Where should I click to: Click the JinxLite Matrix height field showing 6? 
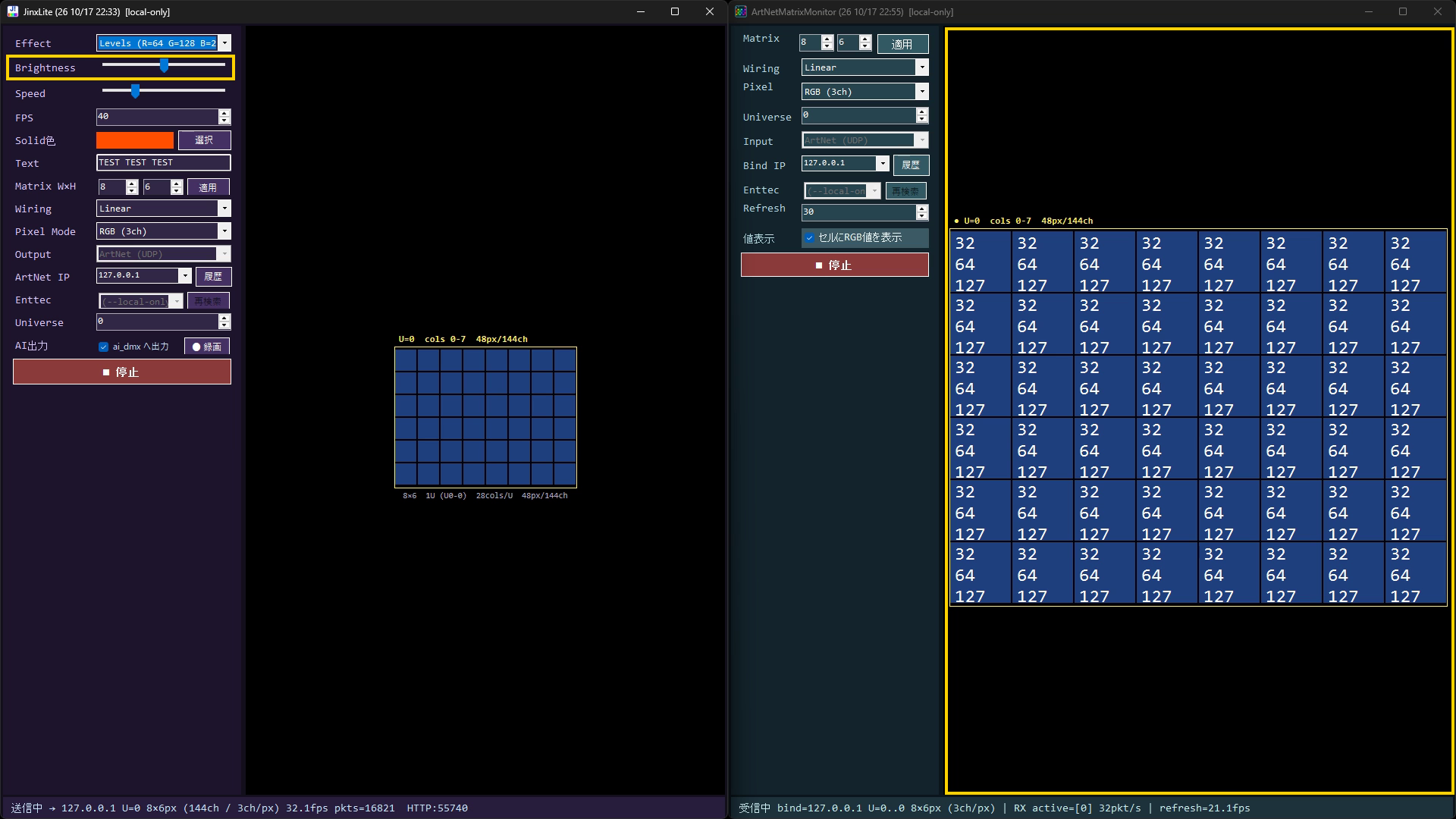point(157,187)
